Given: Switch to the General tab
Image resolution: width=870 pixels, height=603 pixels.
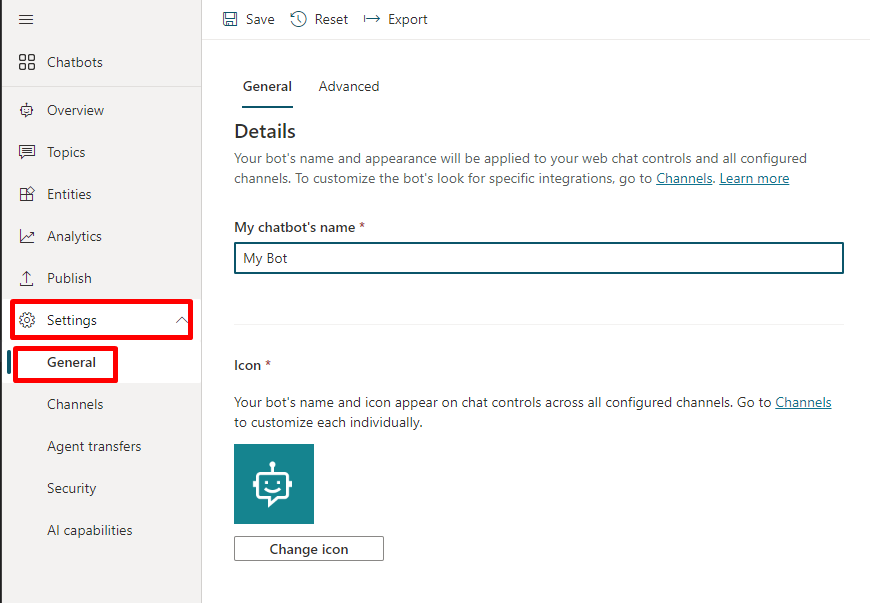Looking at the screenshot, I should click(x=267, y=87).
